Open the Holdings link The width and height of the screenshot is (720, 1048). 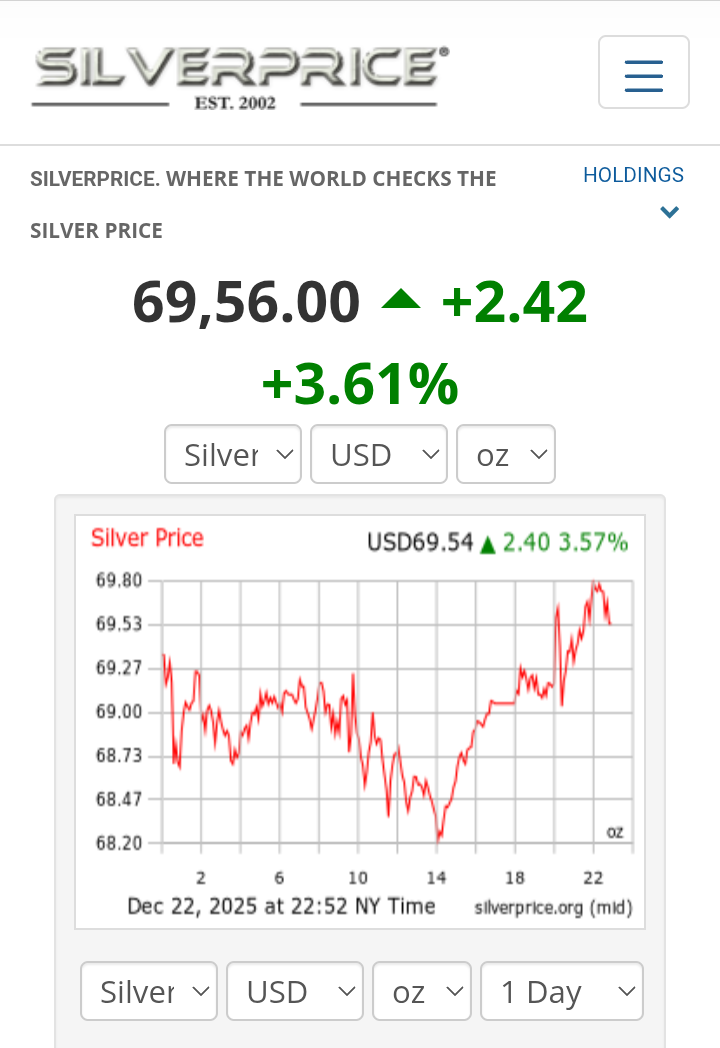[633, 175]
